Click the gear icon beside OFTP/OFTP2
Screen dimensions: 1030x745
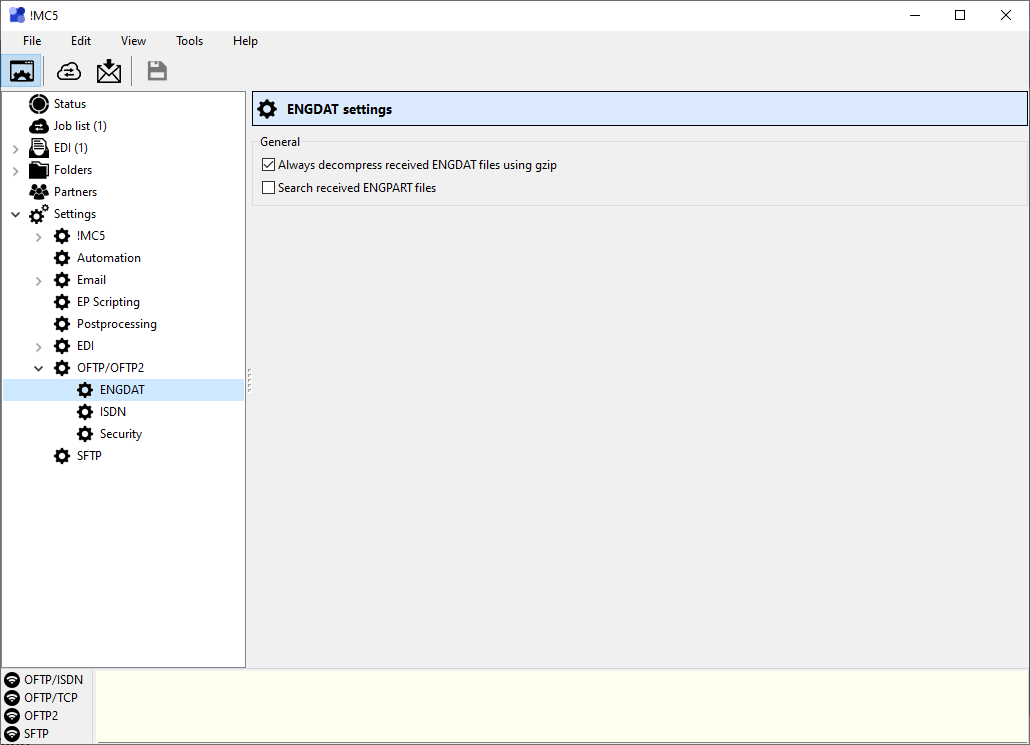[62, 368]
